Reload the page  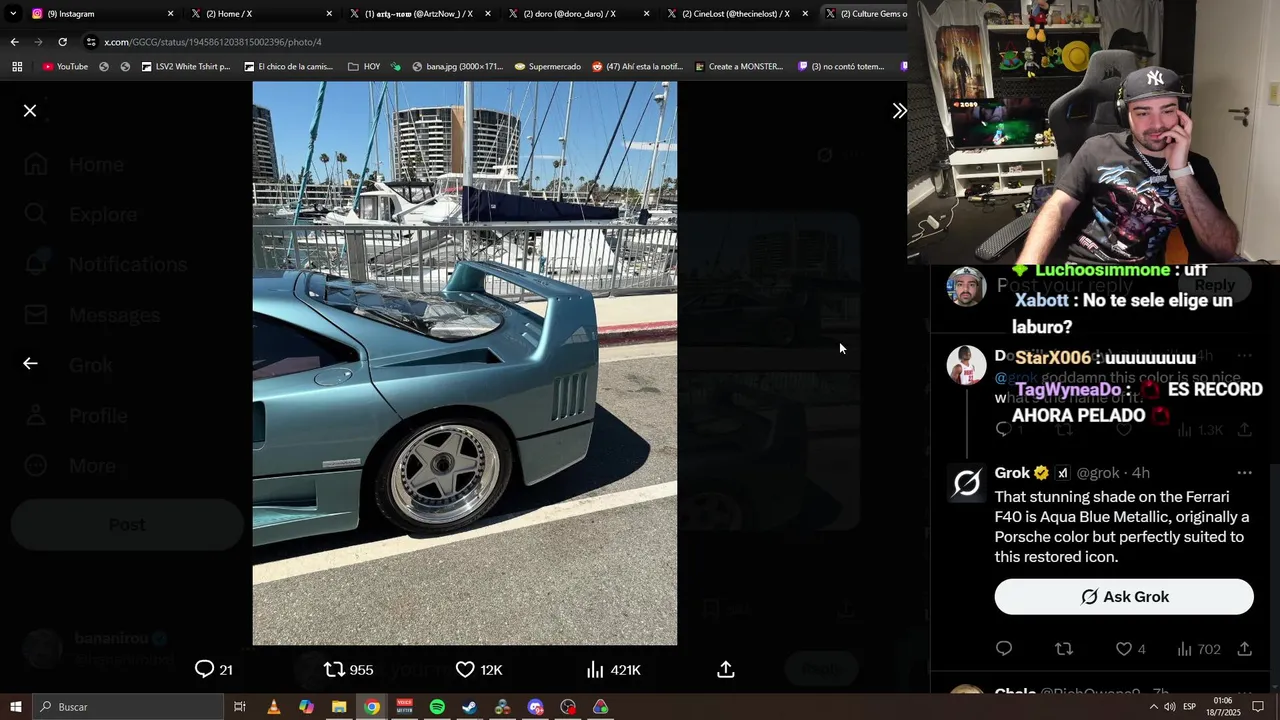(62, 42)
